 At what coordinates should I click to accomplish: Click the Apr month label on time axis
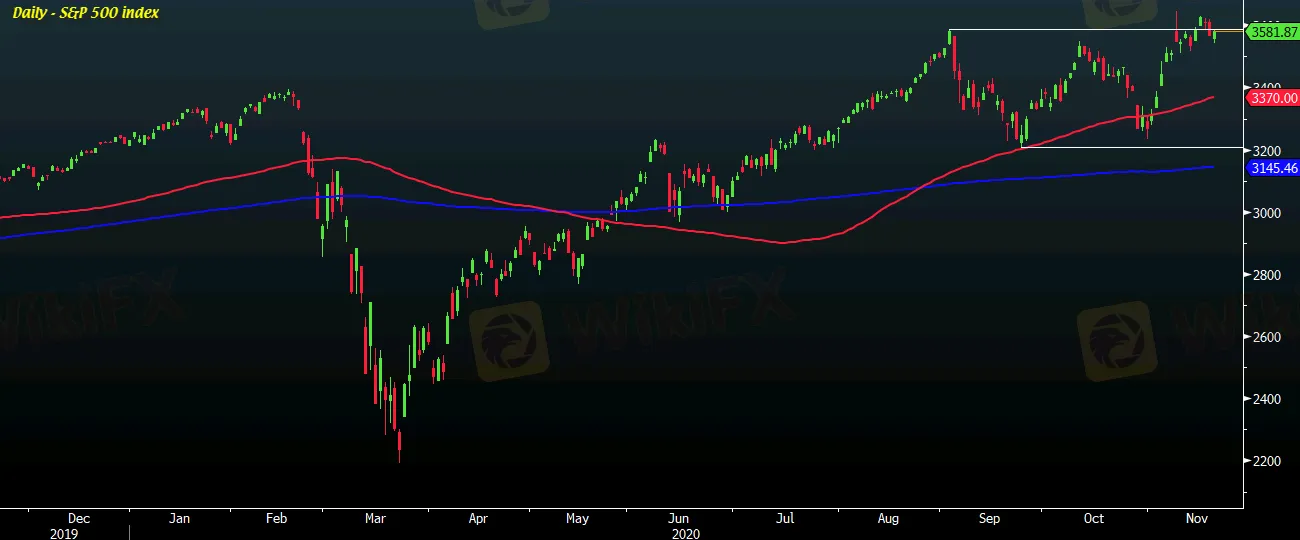(478, 519)
